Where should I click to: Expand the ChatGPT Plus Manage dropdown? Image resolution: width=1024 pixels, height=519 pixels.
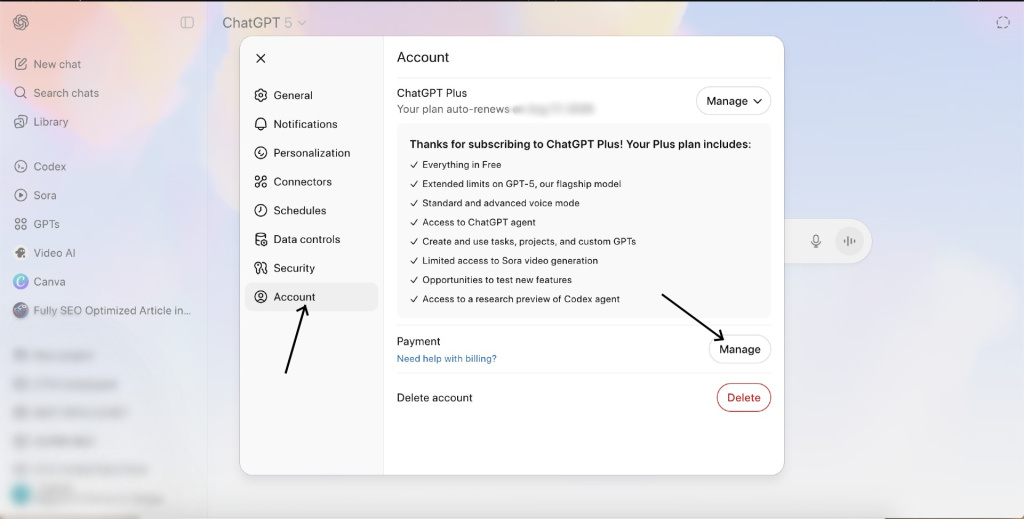tap(733, 101)
